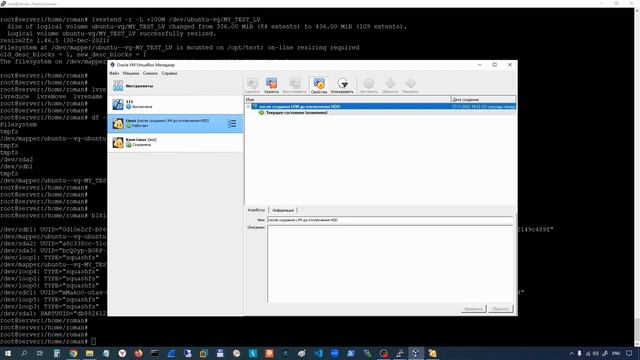640x360 pixels.
Task: Open the Linux machine tools menu icon
Action: point(232,123)
